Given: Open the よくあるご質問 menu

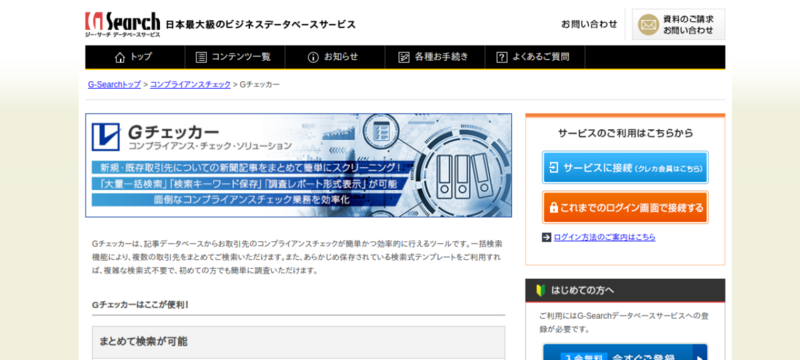Looking at the screenshot, I should (535, 57).
